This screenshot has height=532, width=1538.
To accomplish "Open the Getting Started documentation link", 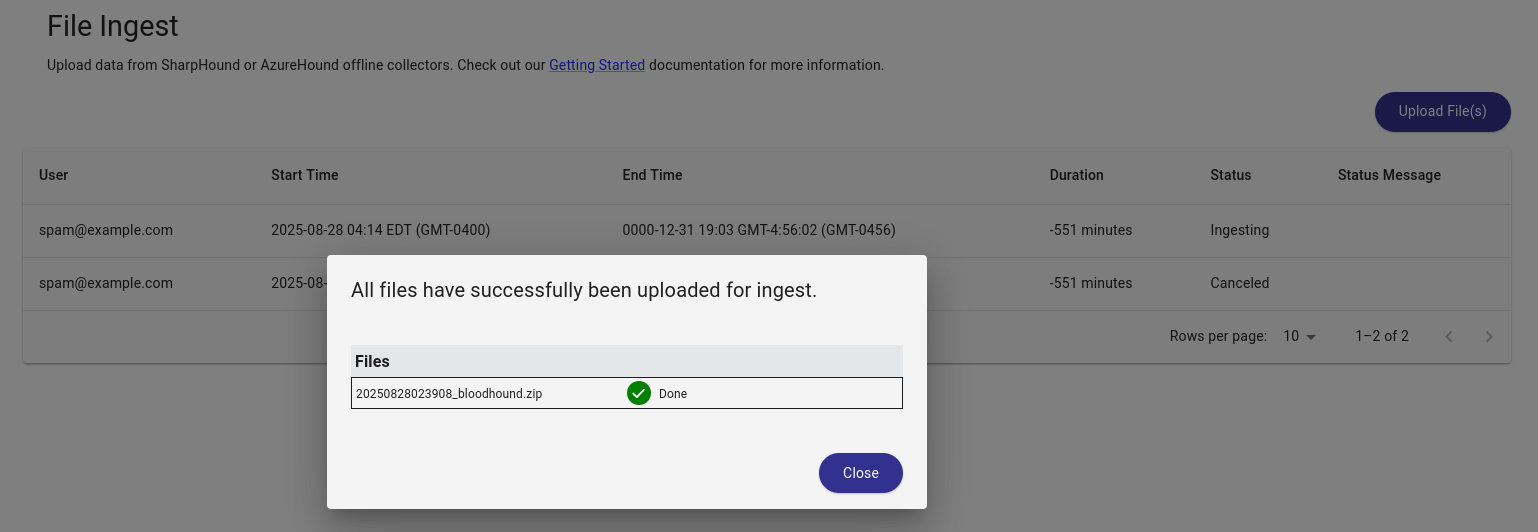I will pyautogui.click(x=596, y=65).
